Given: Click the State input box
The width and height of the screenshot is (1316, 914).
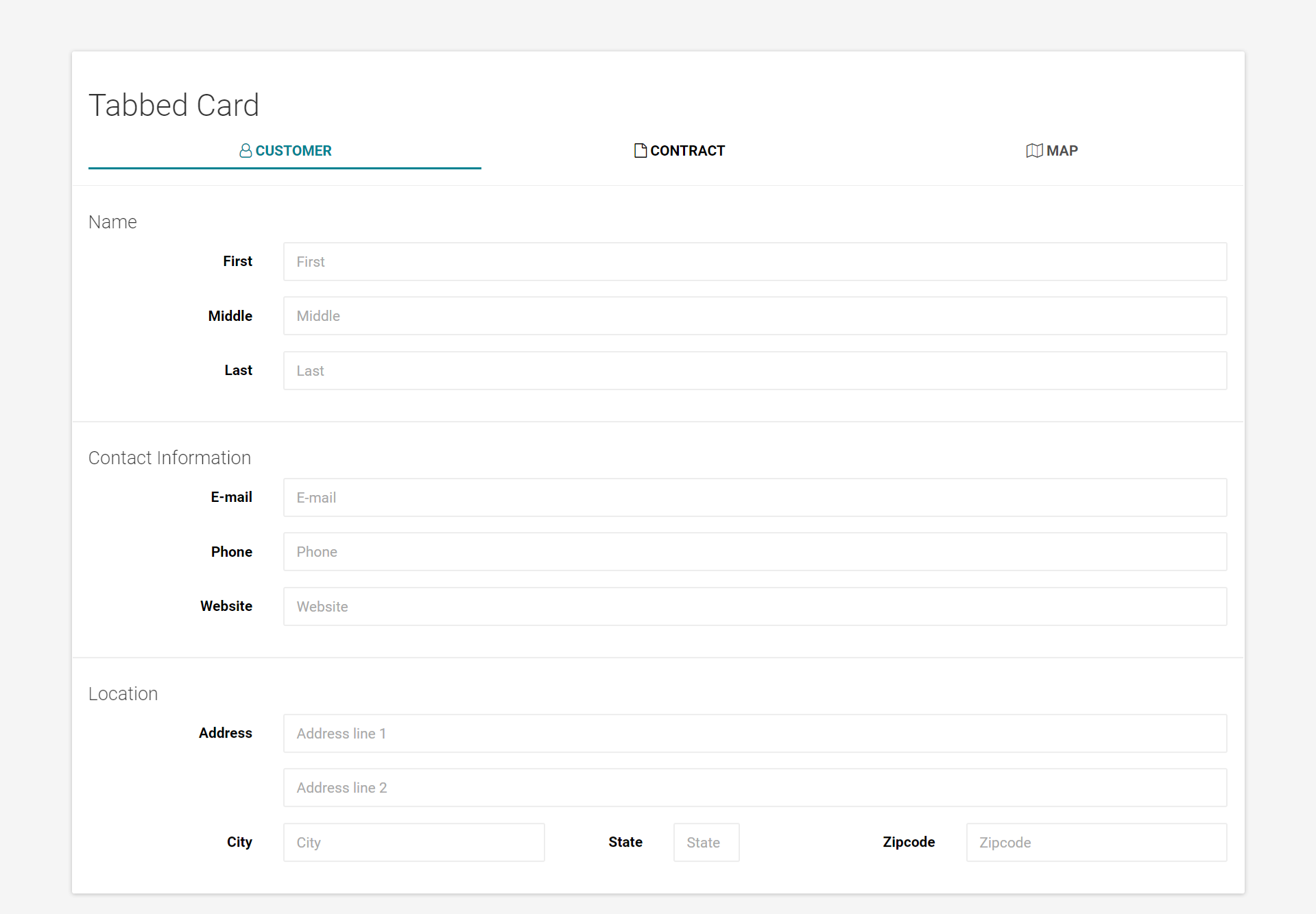Looking at the screenshot, I should 706,843.
